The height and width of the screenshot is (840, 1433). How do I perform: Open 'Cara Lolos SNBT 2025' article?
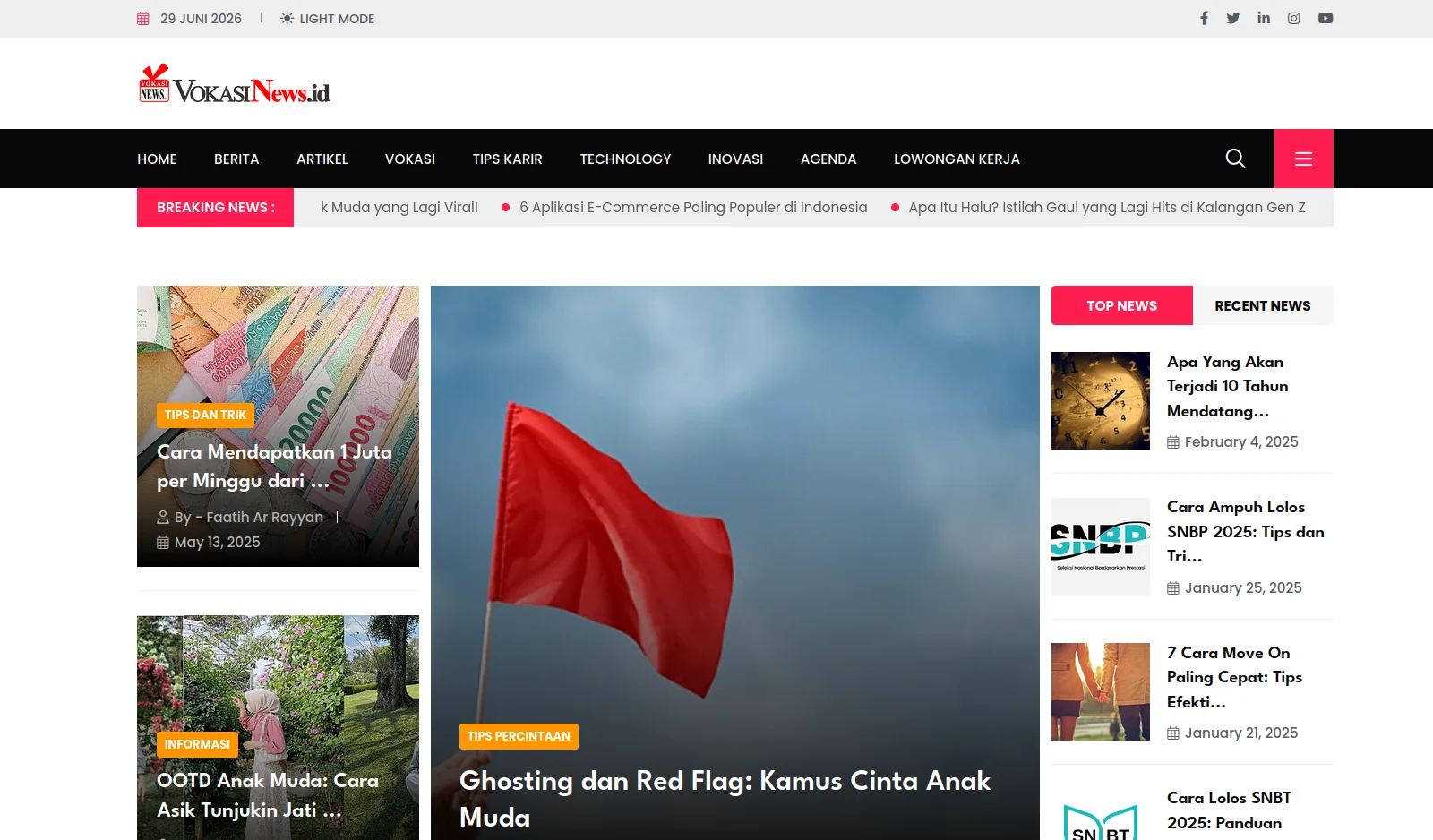(x=1229, y=810)
